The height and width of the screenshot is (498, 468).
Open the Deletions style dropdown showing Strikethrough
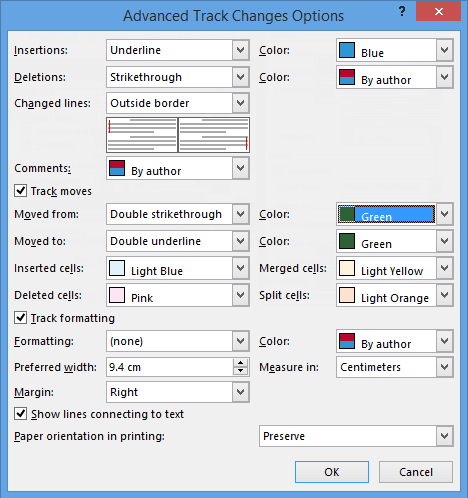pos(178,77)
